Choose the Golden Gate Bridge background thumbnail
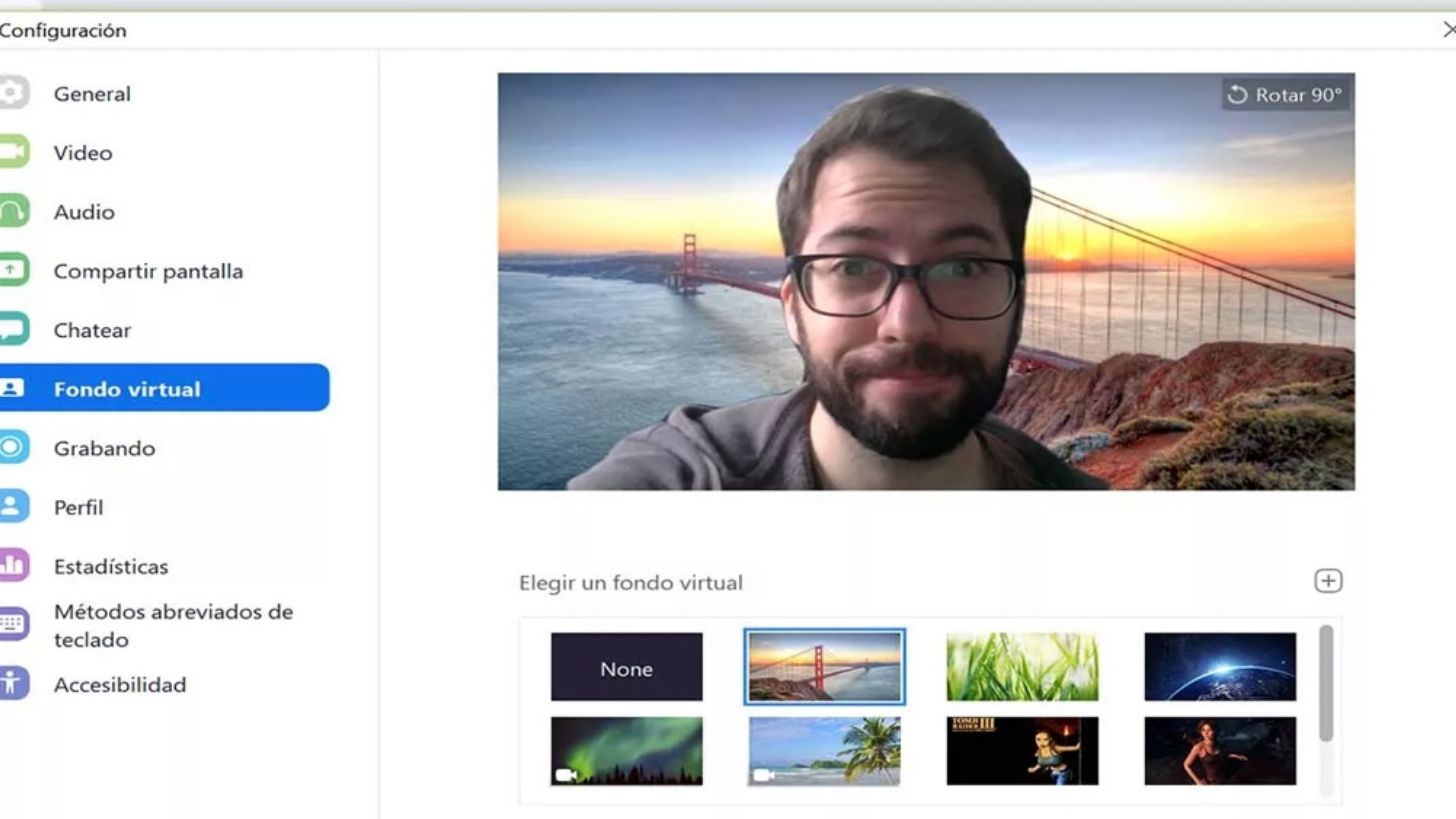 tap(824, 667)
